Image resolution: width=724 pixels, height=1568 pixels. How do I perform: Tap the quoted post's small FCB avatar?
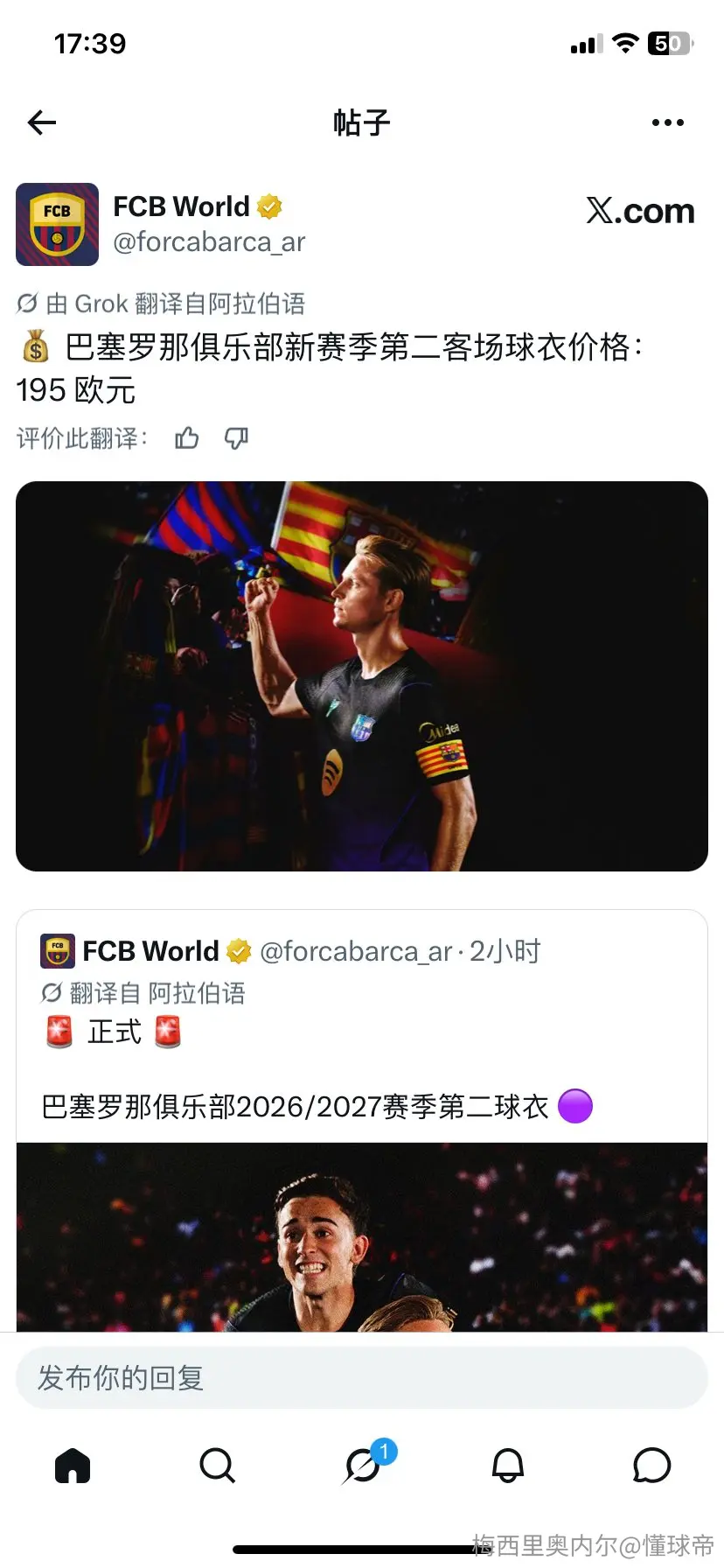58,951
